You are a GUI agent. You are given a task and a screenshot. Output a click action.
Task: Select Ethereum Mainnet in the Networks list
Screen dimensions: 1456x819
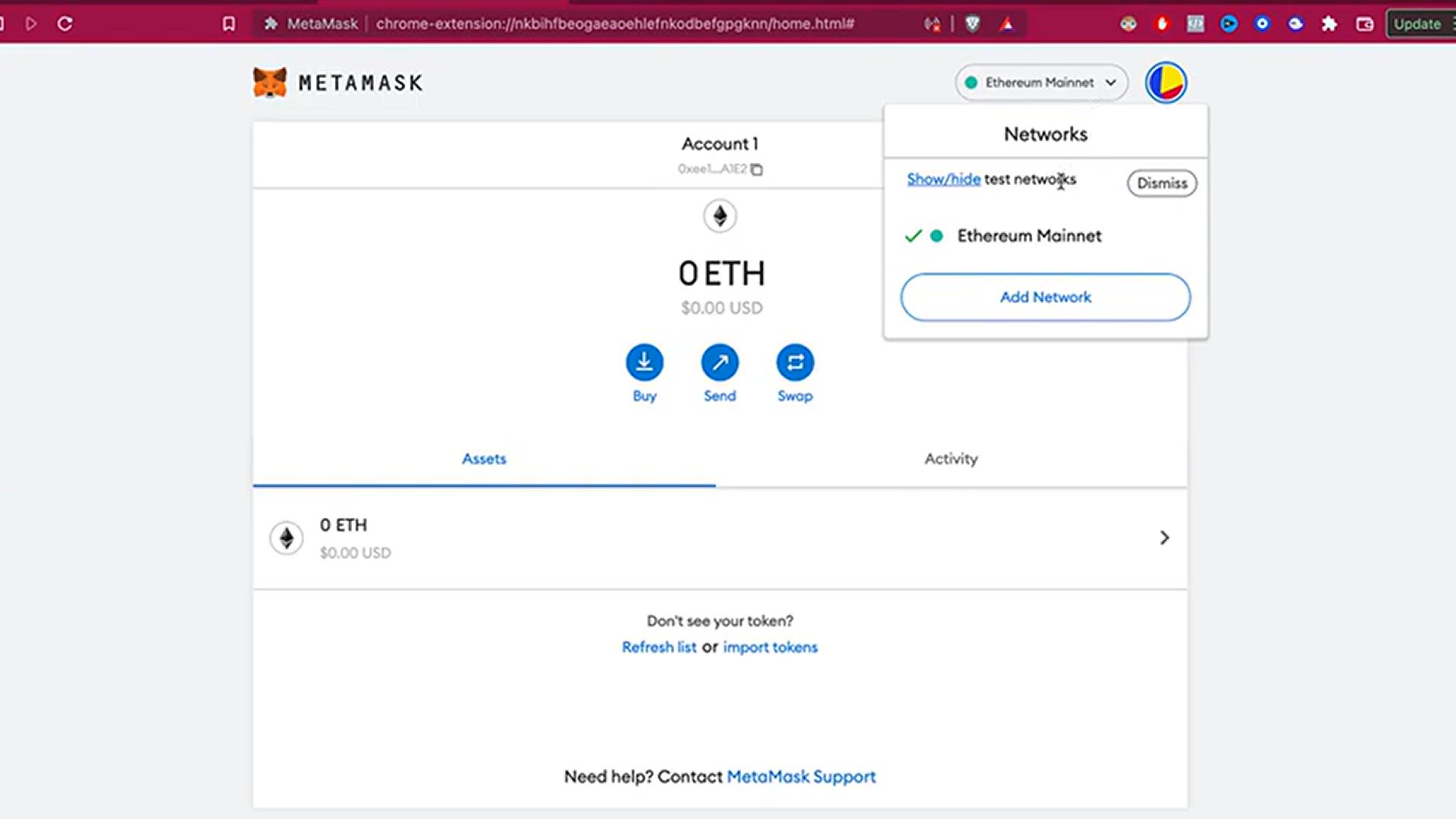point(1046,236)
